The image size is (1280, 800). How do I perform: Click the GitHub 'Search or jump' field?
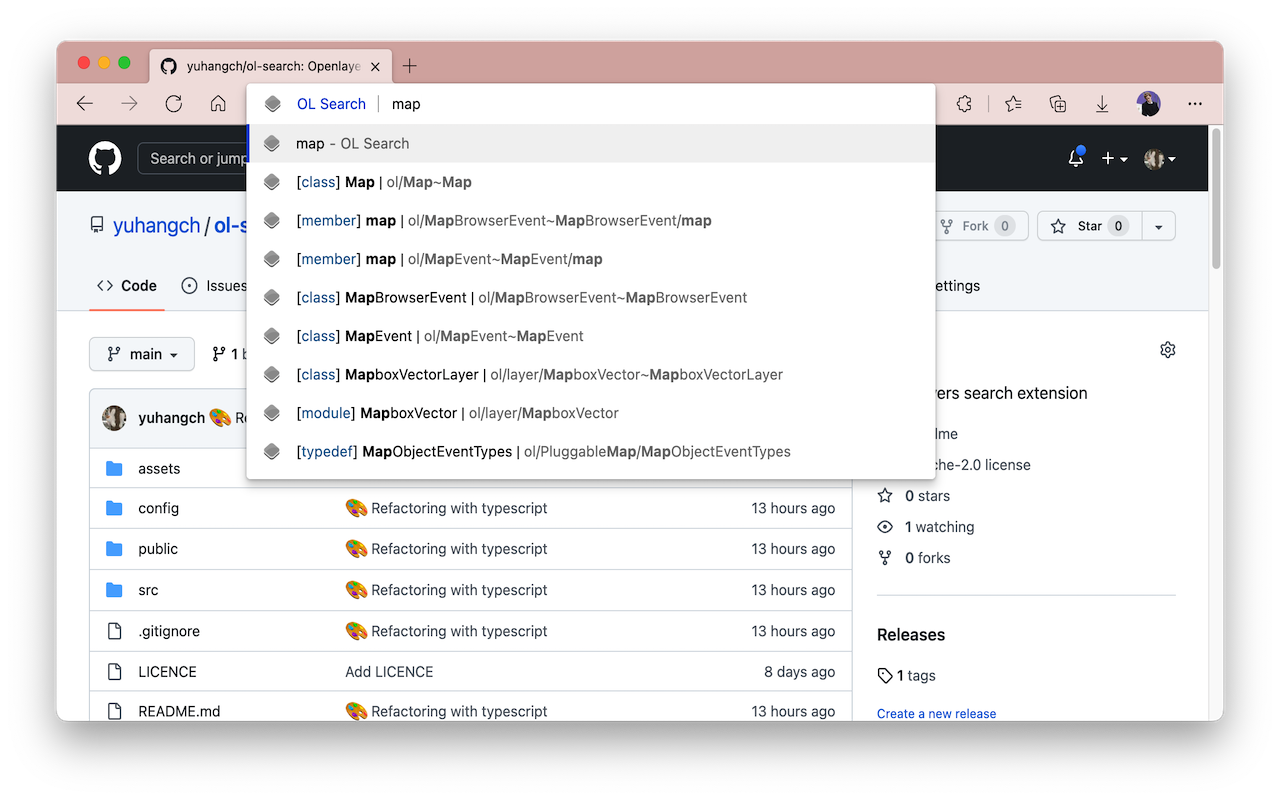coord(193,159)
